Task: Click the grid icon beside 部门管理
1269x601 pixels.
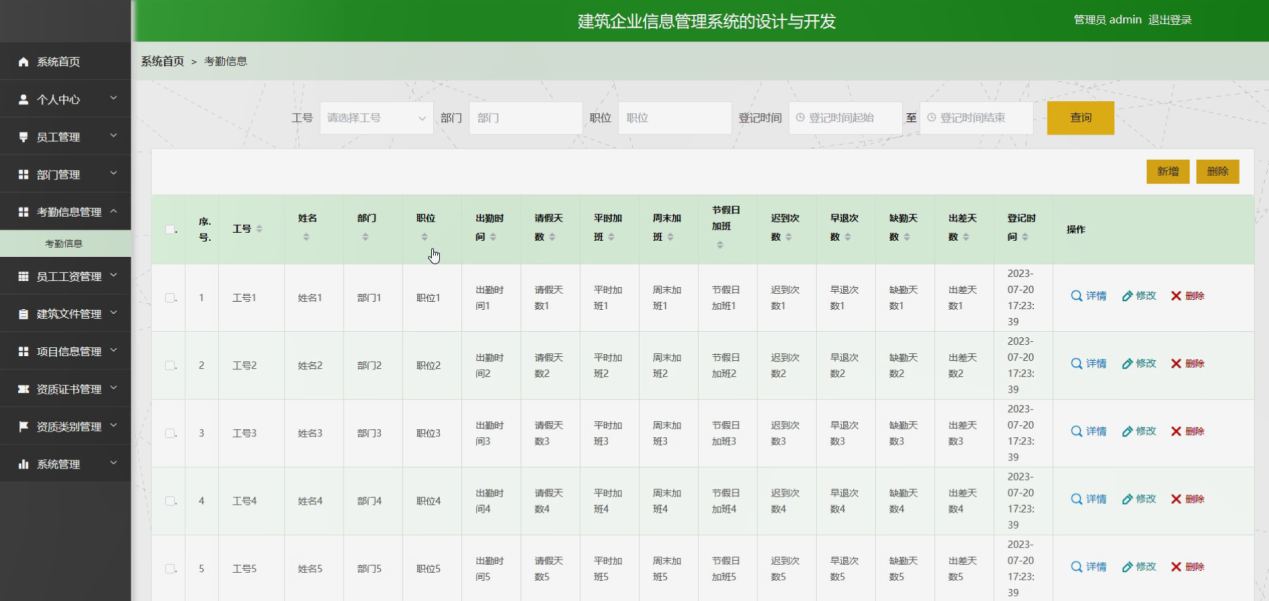Action: point(23,174)
